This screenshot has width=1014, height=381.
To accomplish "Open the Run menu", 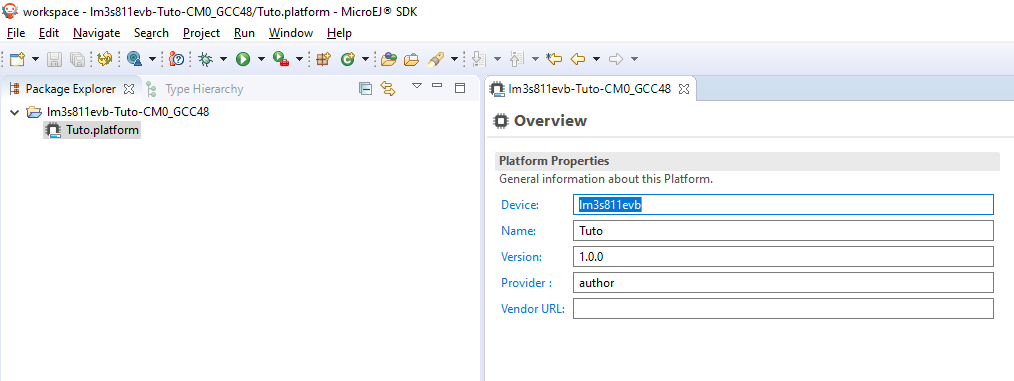I will tap(244, 33).
